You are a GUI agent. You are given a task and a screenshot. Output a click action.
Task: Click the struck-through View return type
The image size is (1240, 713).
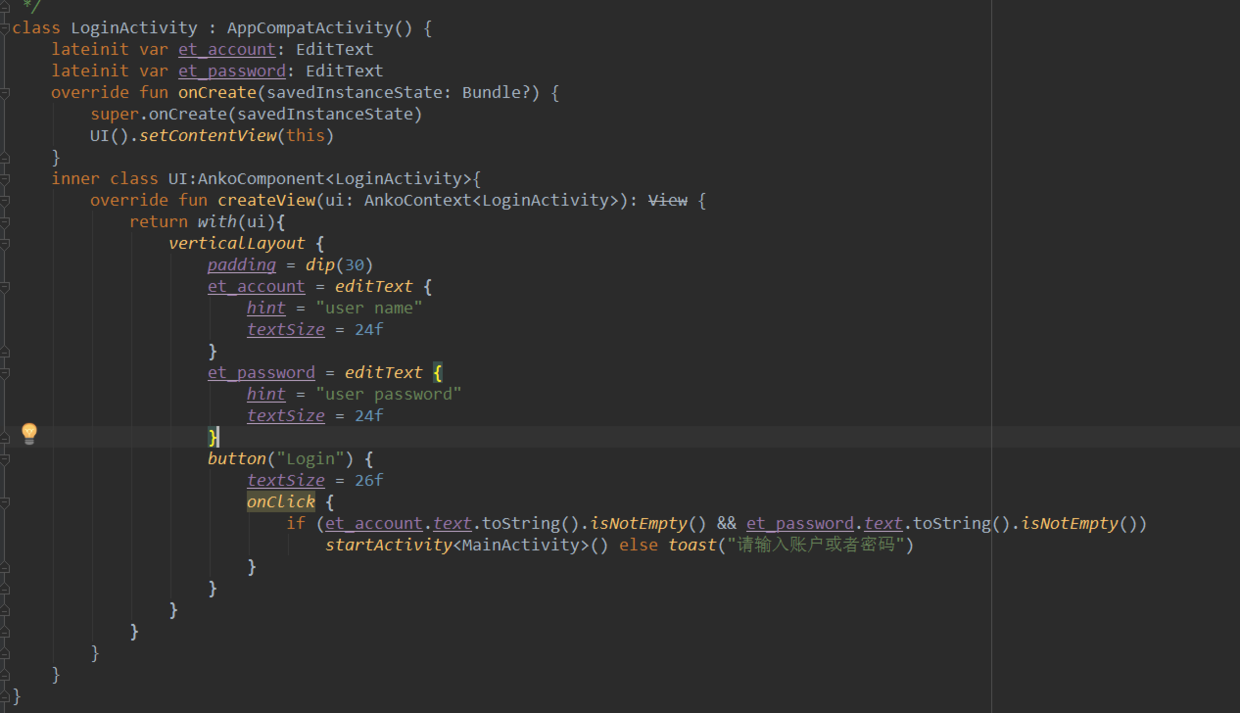[668, 200]
